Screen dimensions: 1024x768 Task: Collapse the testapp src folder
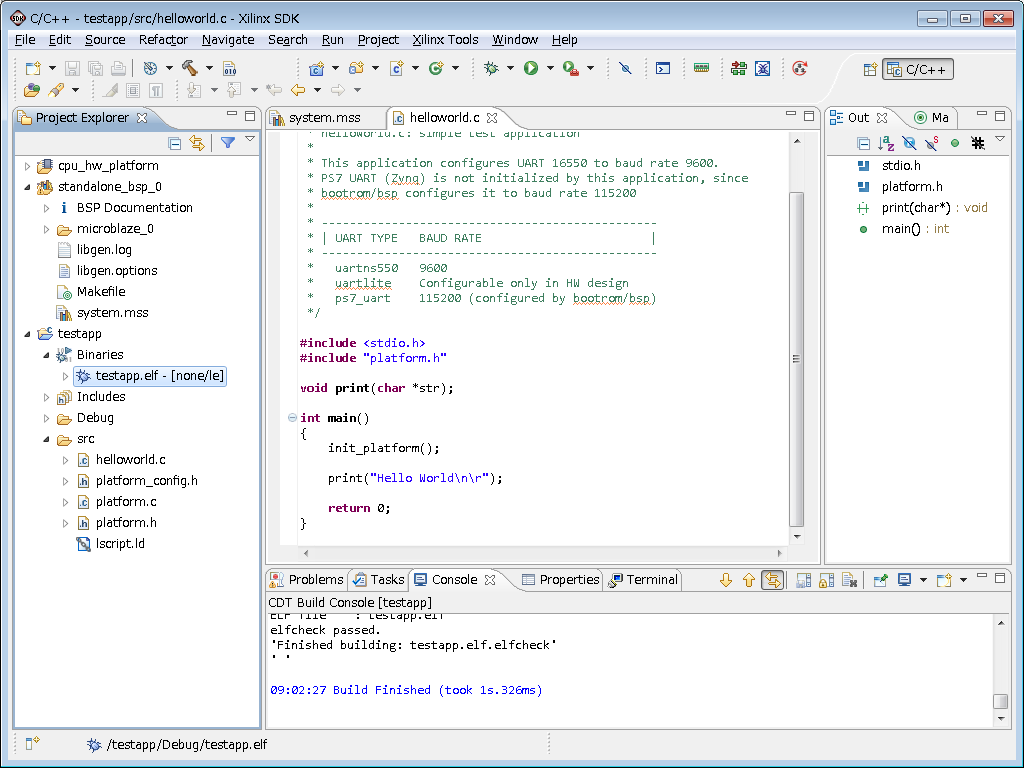pyautogui.click(x=47, y=439)
